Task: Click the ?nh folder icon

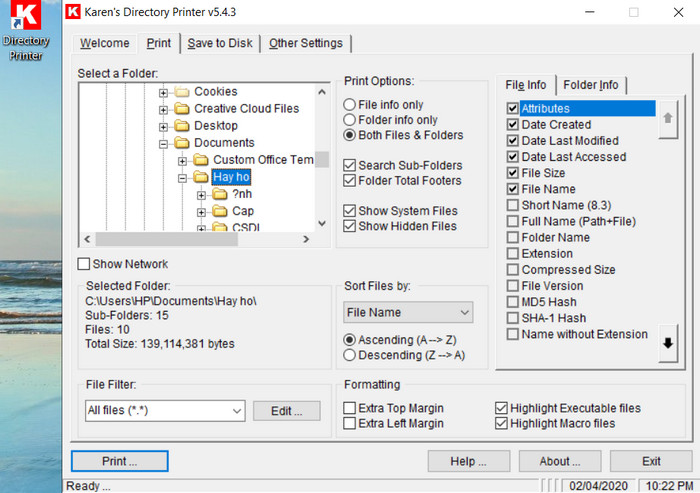Action: pyautogui.click(x=220, y=194)
